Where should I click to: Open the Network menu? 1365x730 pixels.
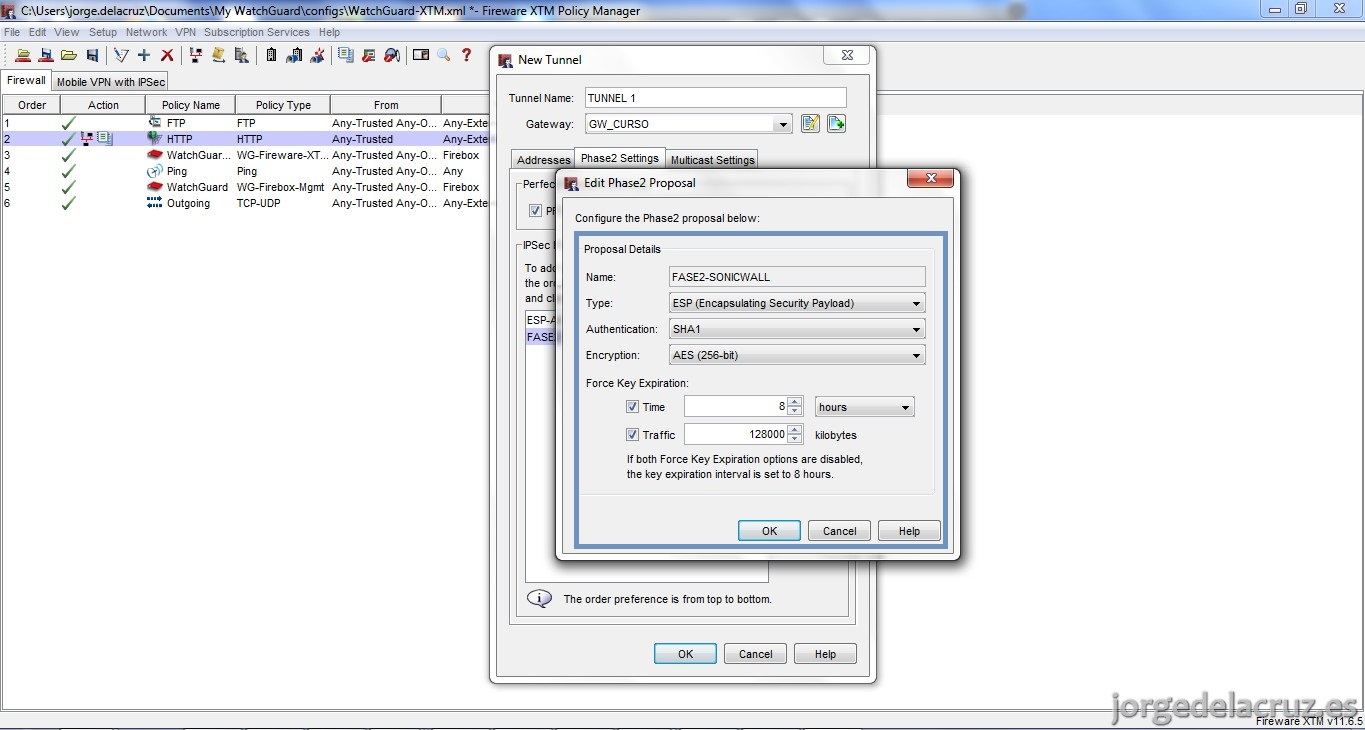coord(147,32)
